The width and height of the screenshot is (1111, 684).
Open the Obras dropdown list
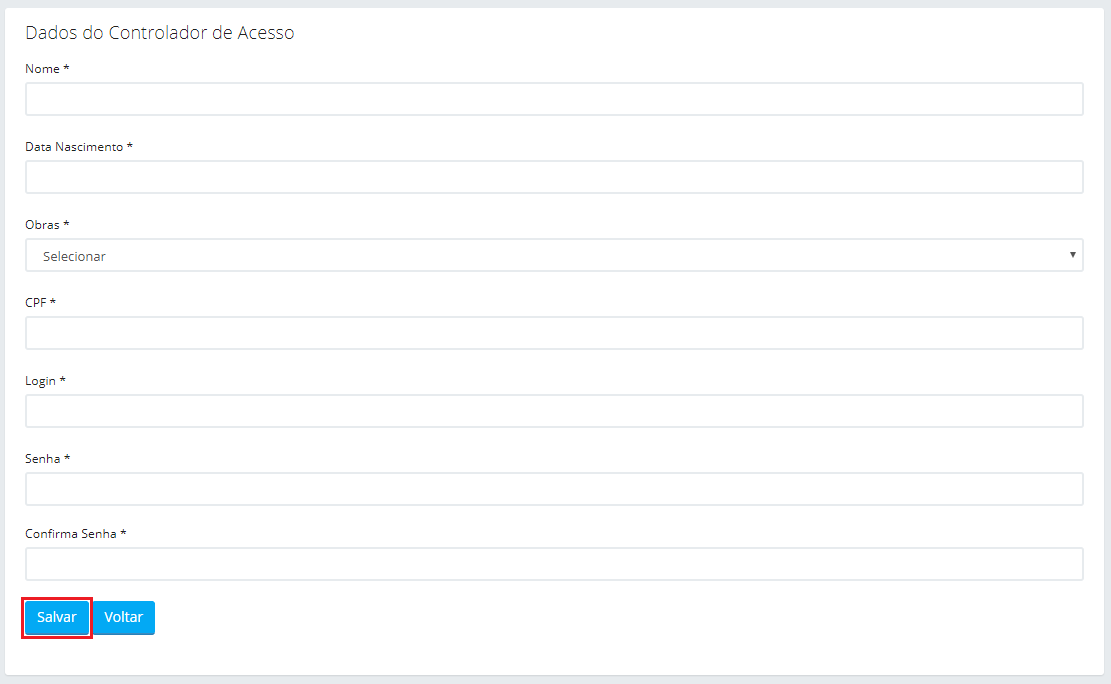[554, 255]
